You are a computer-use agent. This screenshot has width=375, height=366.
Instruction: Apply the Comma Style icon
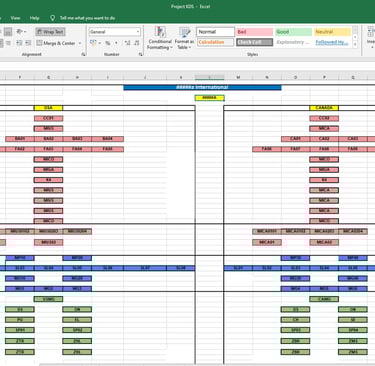click(x=116, y=43)
